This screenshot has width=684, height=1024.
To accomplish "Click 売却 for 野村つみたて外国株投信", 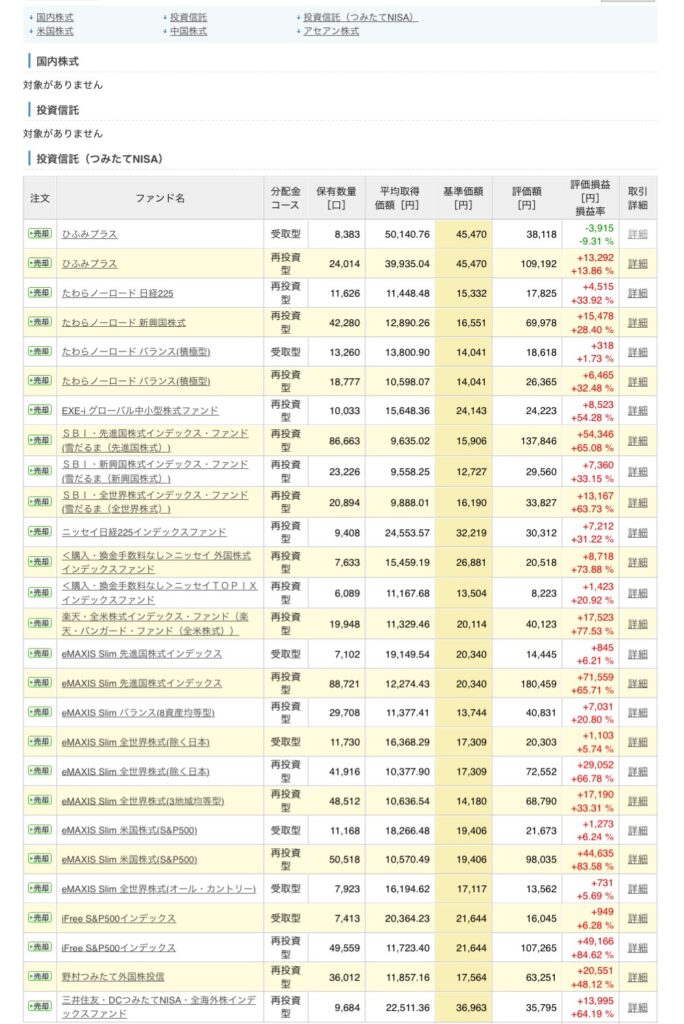I will click(40, 976).
